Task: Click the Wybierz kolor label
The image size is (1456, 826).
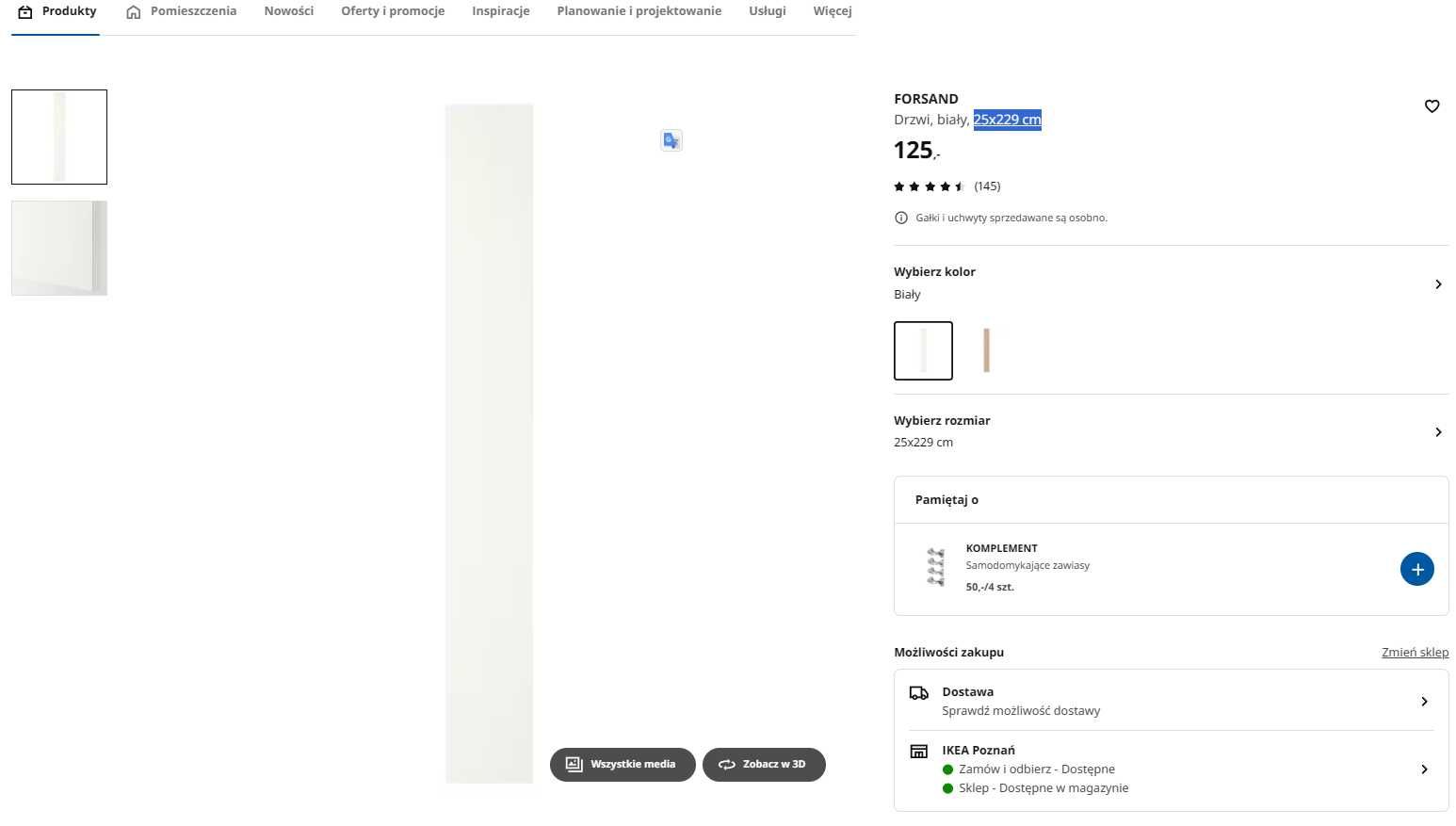Action: coord(934,272)
